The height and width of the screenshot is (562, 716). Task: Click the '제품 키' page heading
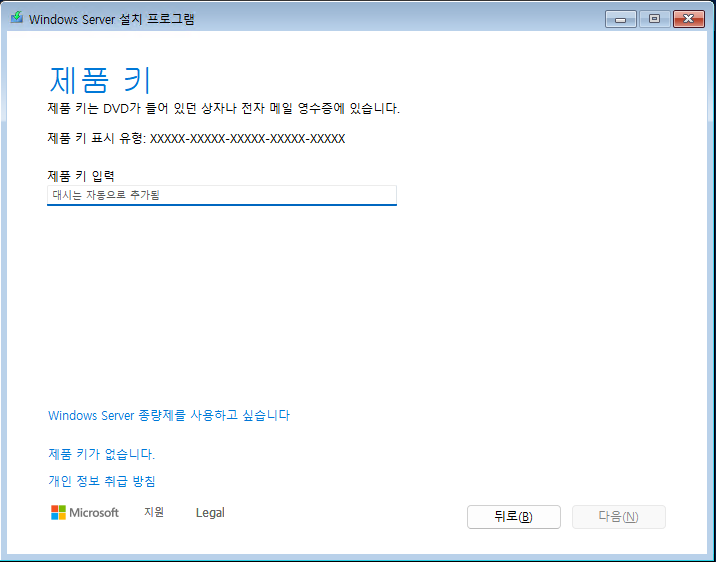100,80
